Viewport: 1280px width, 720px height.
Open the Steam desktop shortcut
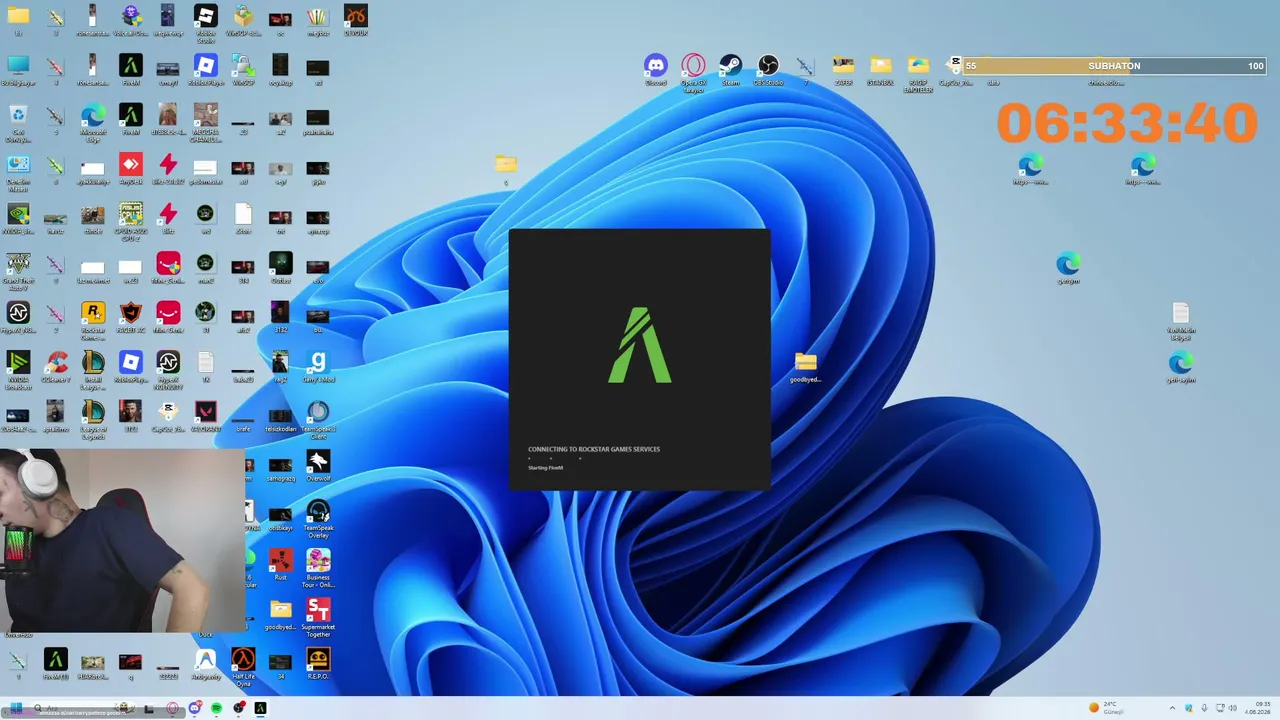pyautogui.click(x=731, y=70)
